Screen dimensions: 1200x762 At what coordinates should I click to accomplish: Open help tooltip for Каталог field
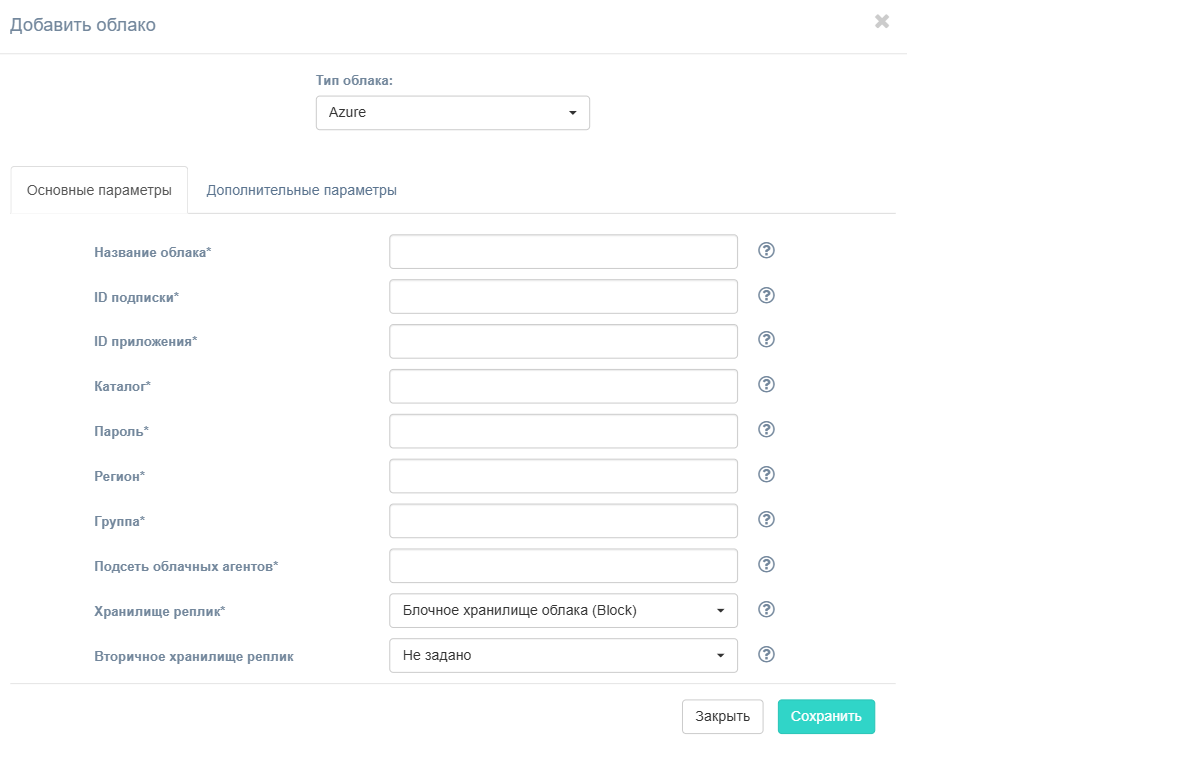click(767, 385)
